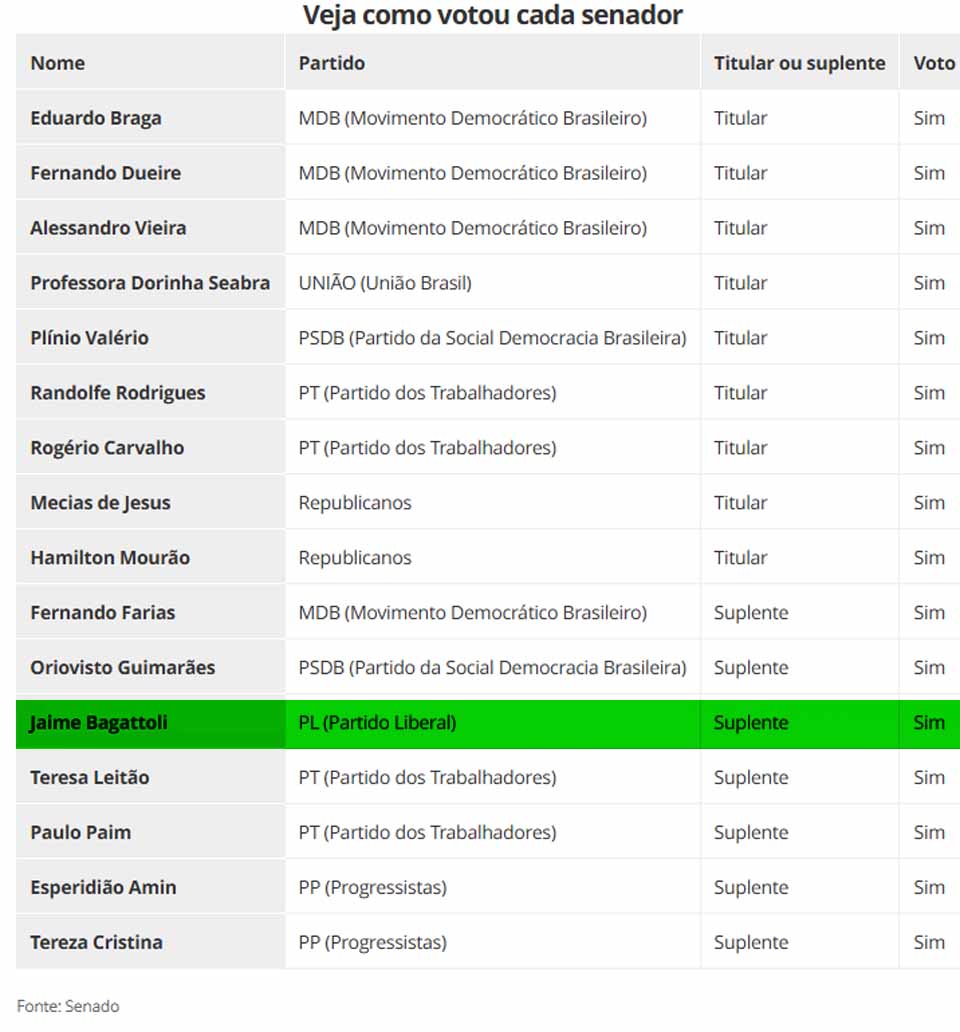Click the Titular ou suplente column header
The image size is (960, 1032).
point(799,63)
